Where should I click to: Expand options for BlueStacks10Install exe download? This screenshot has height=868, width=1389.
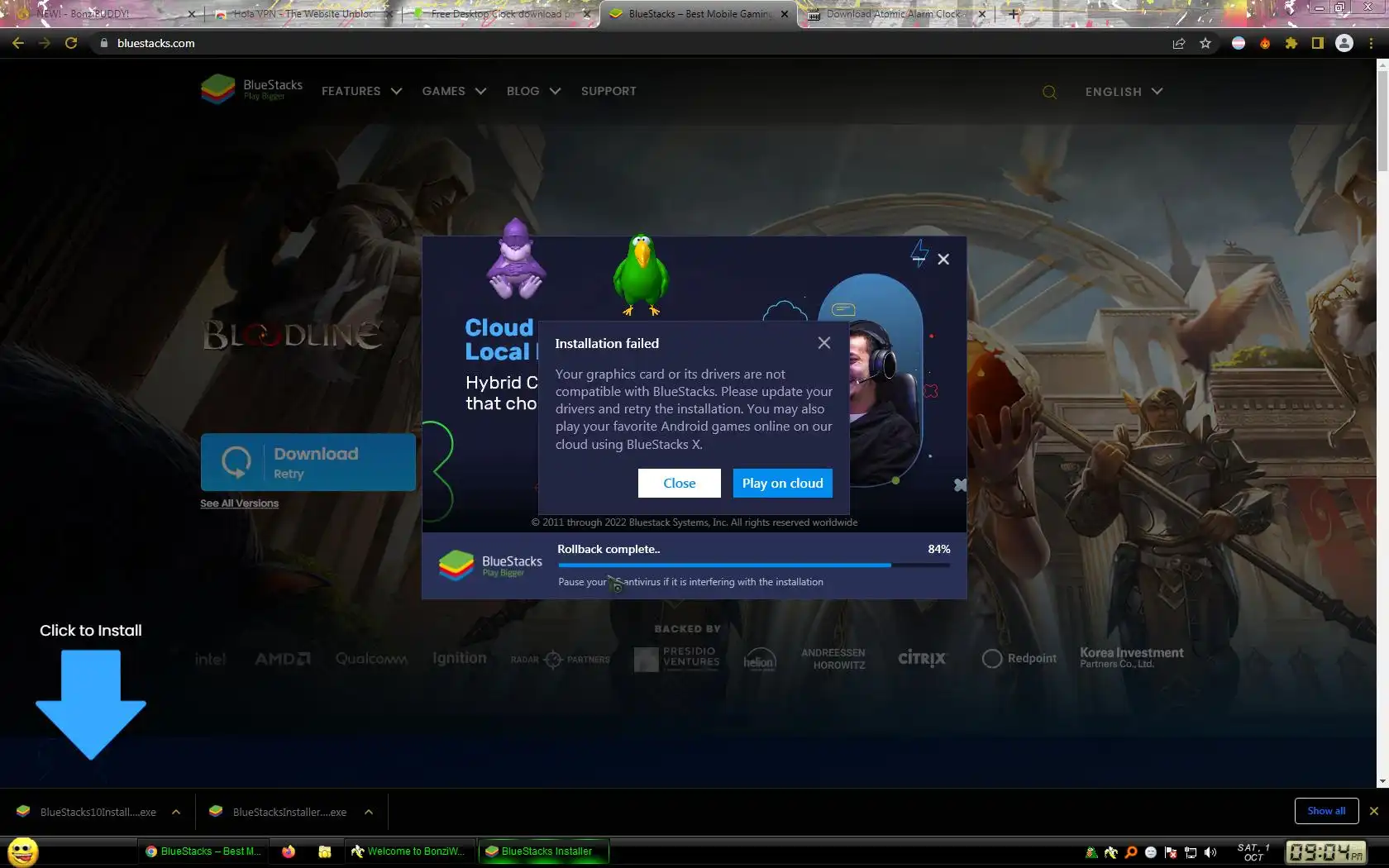click(176, 812)
